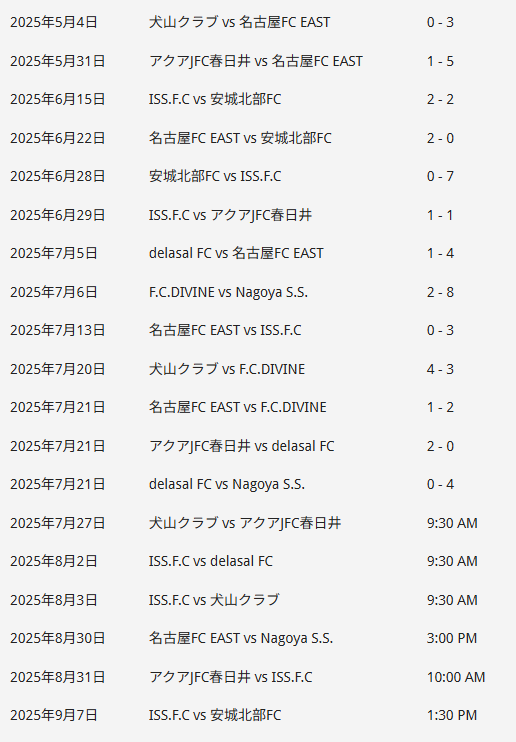Select the delasal FC vs 名古屋FC EAST fixture
Screen dimensions: 516x742
(236, 253)
